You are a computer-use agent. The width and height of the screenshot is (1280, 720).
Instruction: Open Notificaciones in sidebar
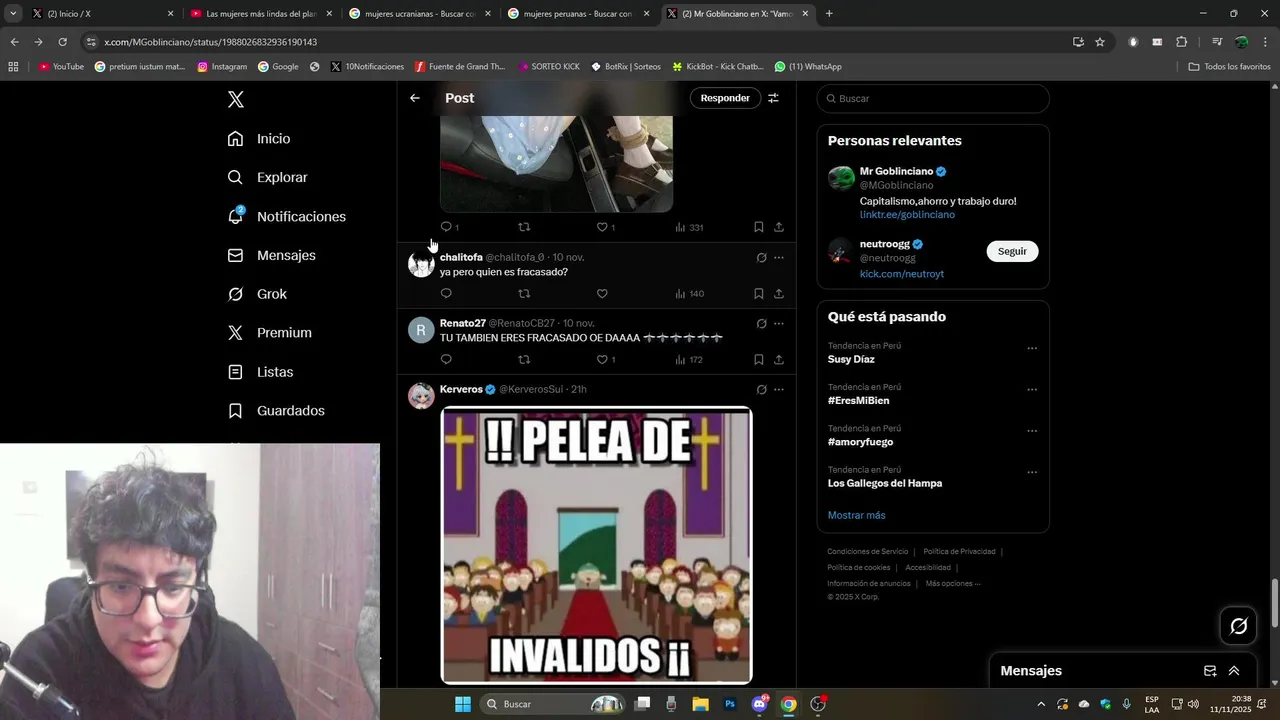point(287,216)
